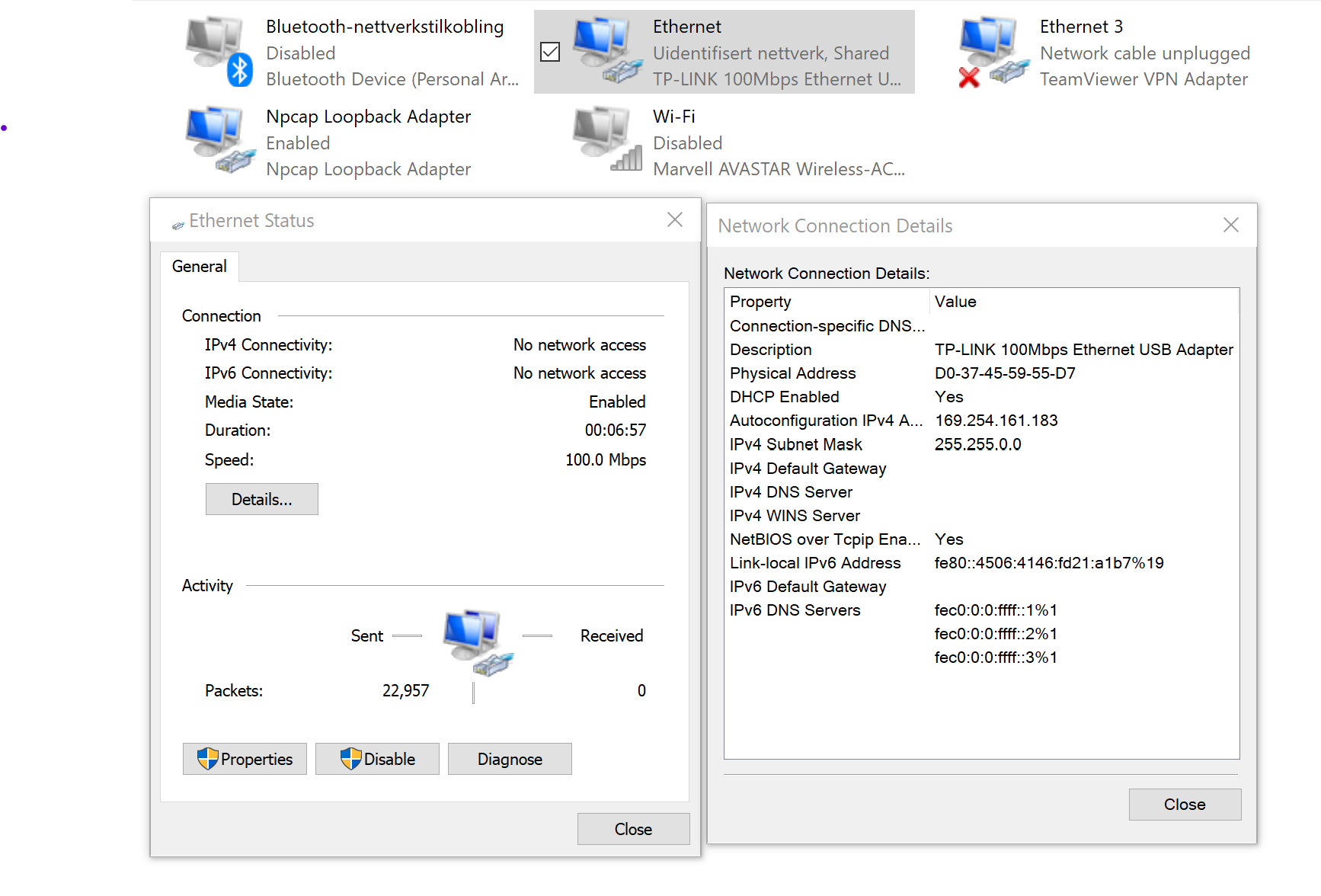Image resolution: width=1321 pixels, height=896 pixels.
Task: Run Diagnose on the Ethernet connection
Action: coord(510,759)
